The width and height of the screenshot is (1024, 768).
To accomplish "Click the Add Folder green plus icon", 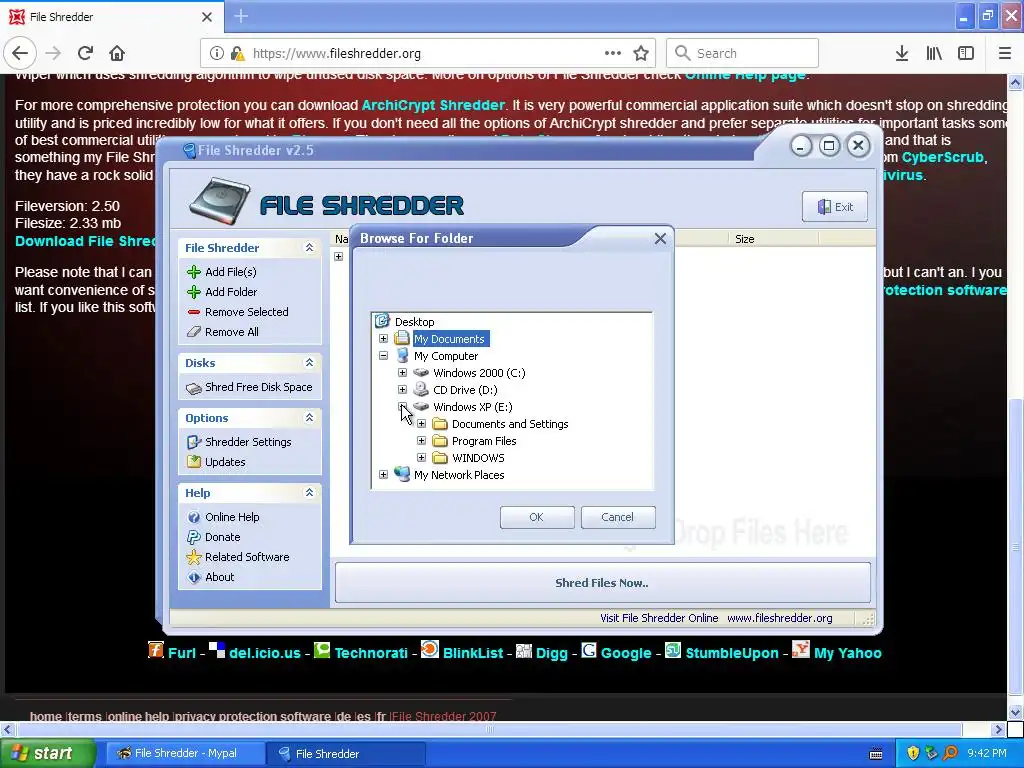I will pos(194,292).
